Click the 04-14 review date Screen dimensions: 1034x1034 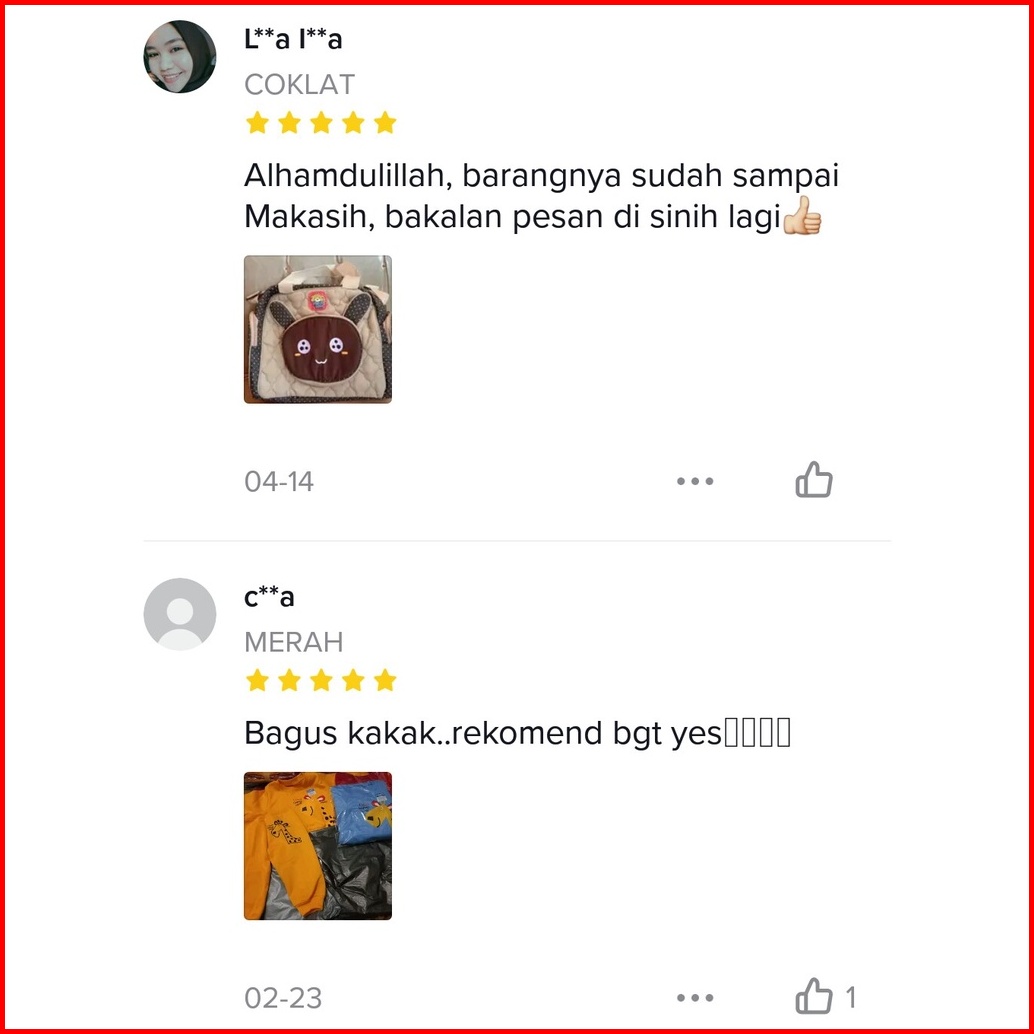click(x=279, y=481)
